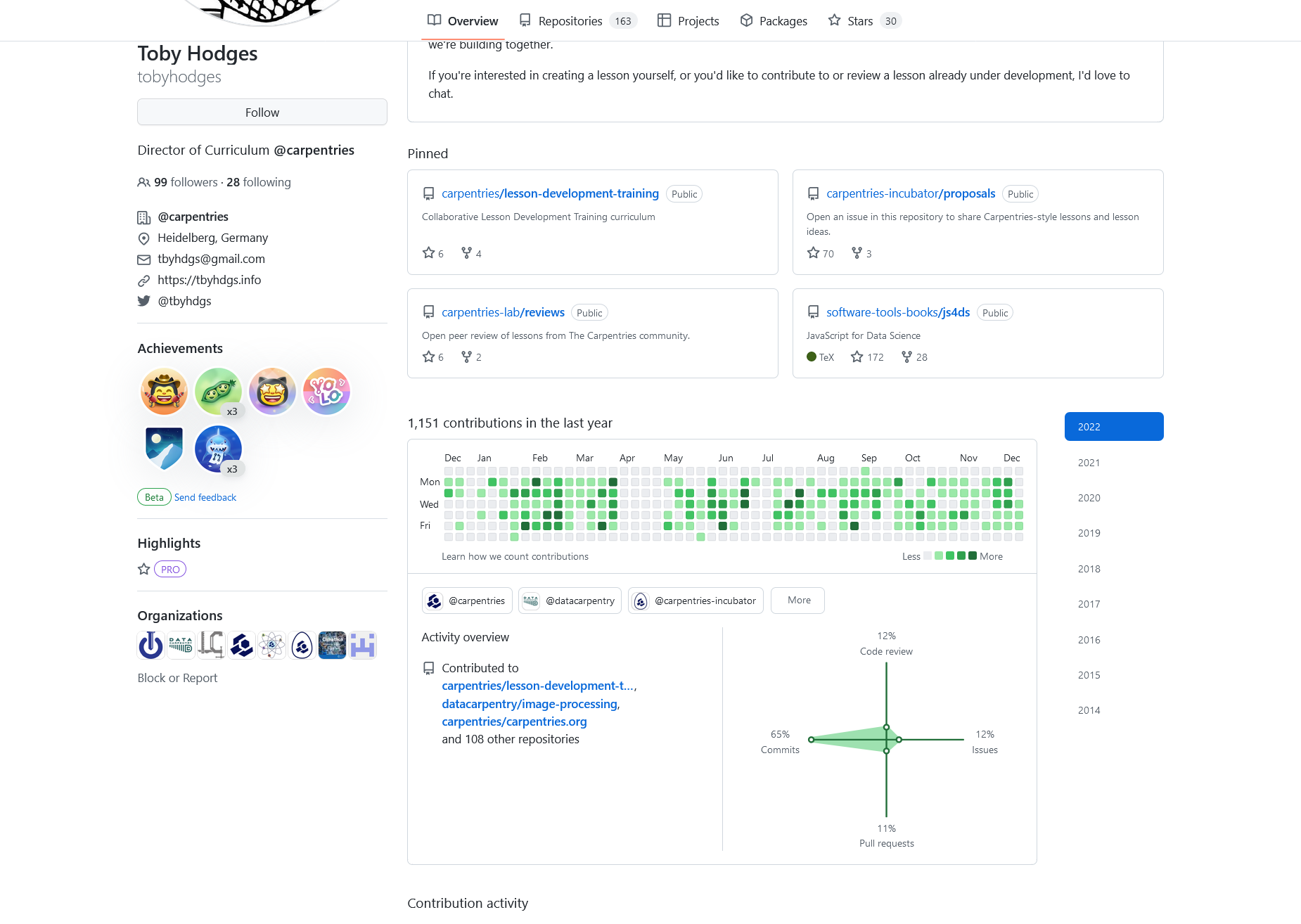
Task: Open datacarpentry/image-processing contributed repo link
Action: coord(530,704)
